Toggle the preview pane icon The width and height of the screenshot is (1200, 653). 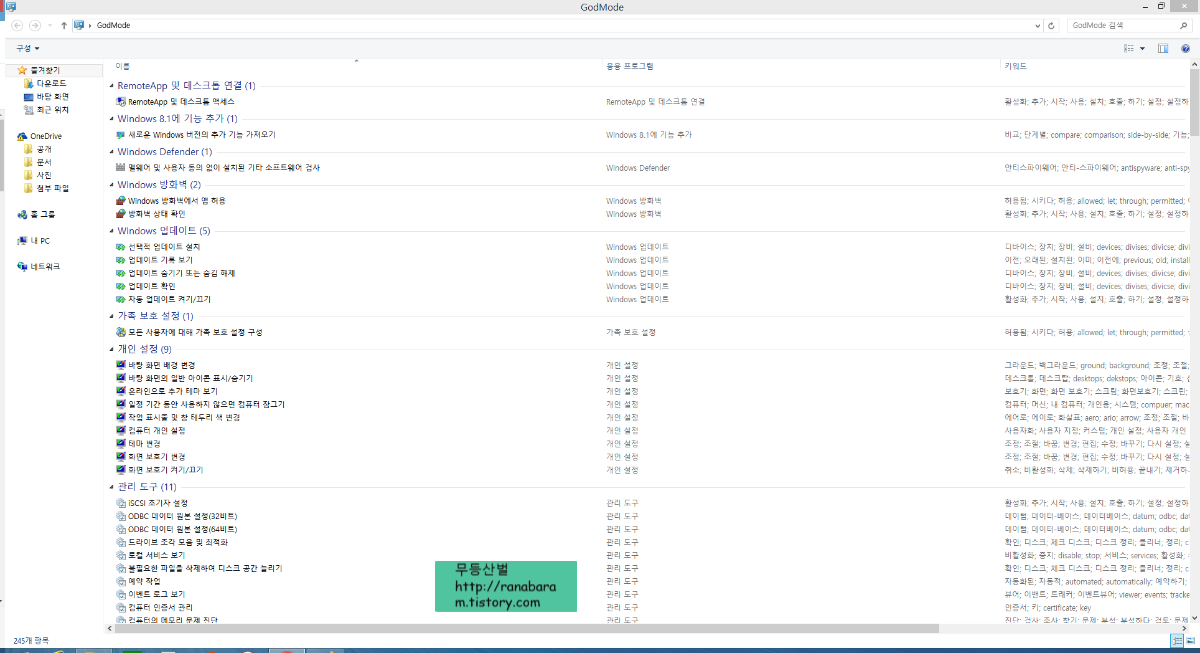pos(1163,48)
